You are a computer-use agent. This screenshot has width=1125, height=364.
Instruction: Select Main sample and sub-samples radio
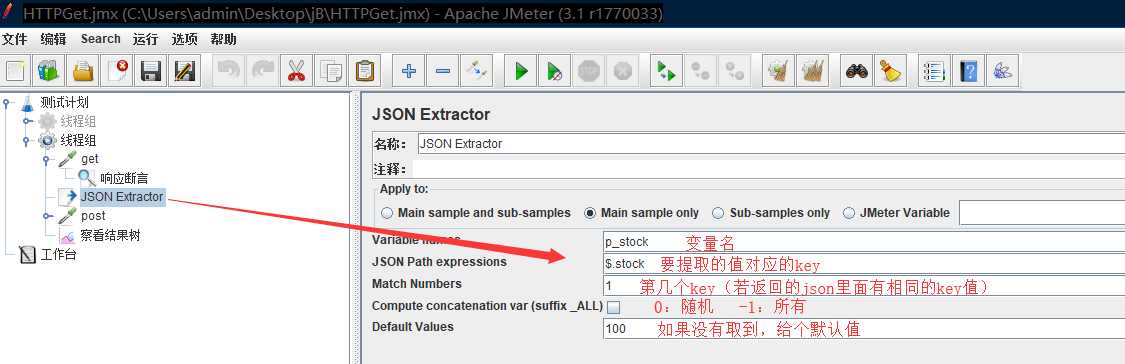click(x=387, y=213)
